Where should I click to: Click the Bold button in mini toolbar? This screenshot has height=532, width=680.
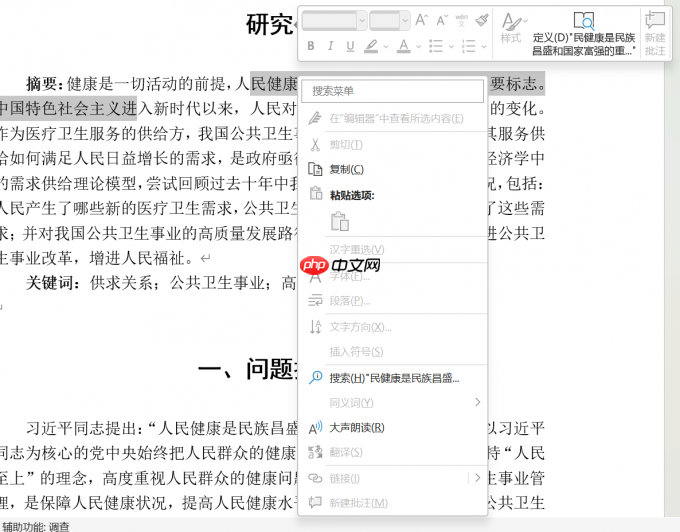311,46
